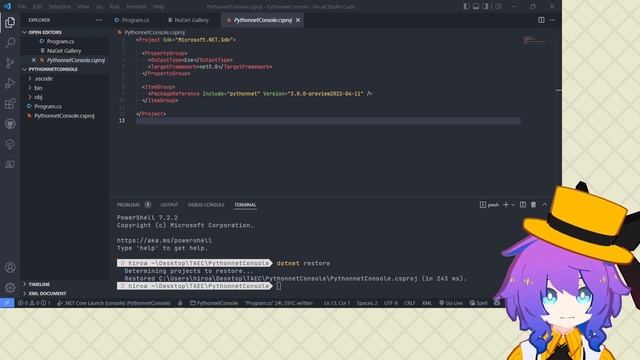Viewport: 640px width, 360px height.
Task: Toggle bottom panel layout icon
Action: (476, 7)
